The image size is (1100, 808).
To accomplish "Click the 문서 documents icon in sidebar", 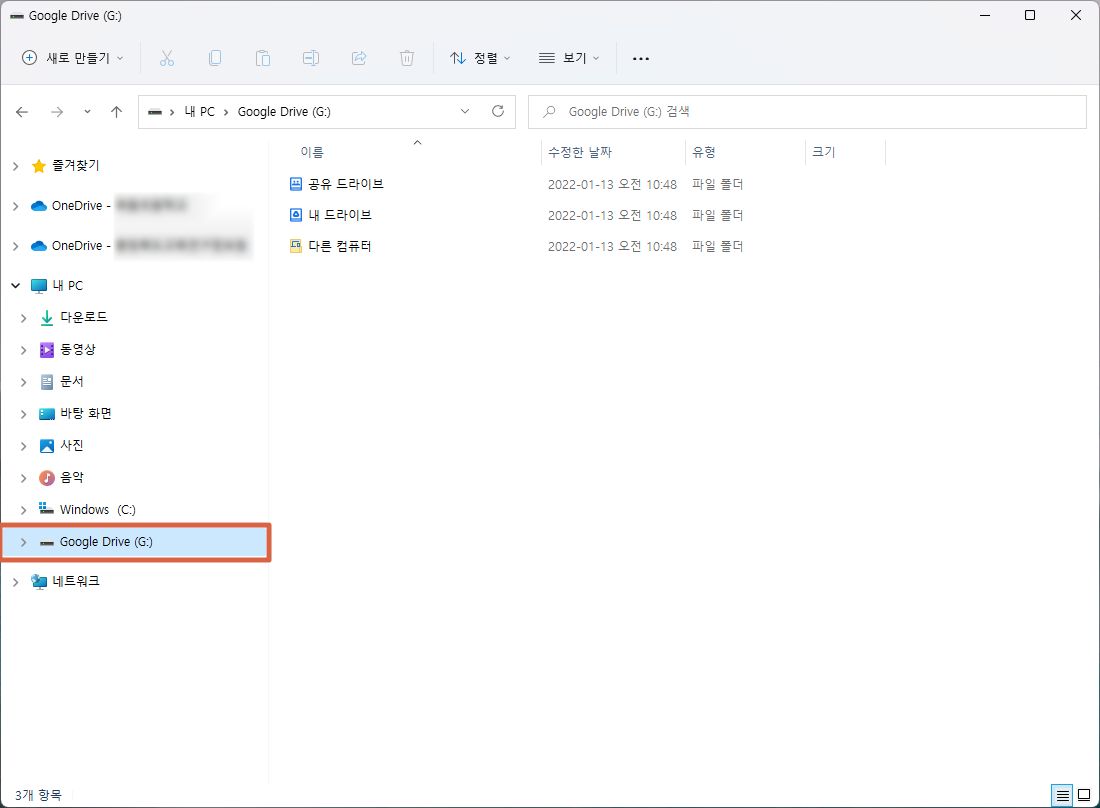I will (46, 382).
